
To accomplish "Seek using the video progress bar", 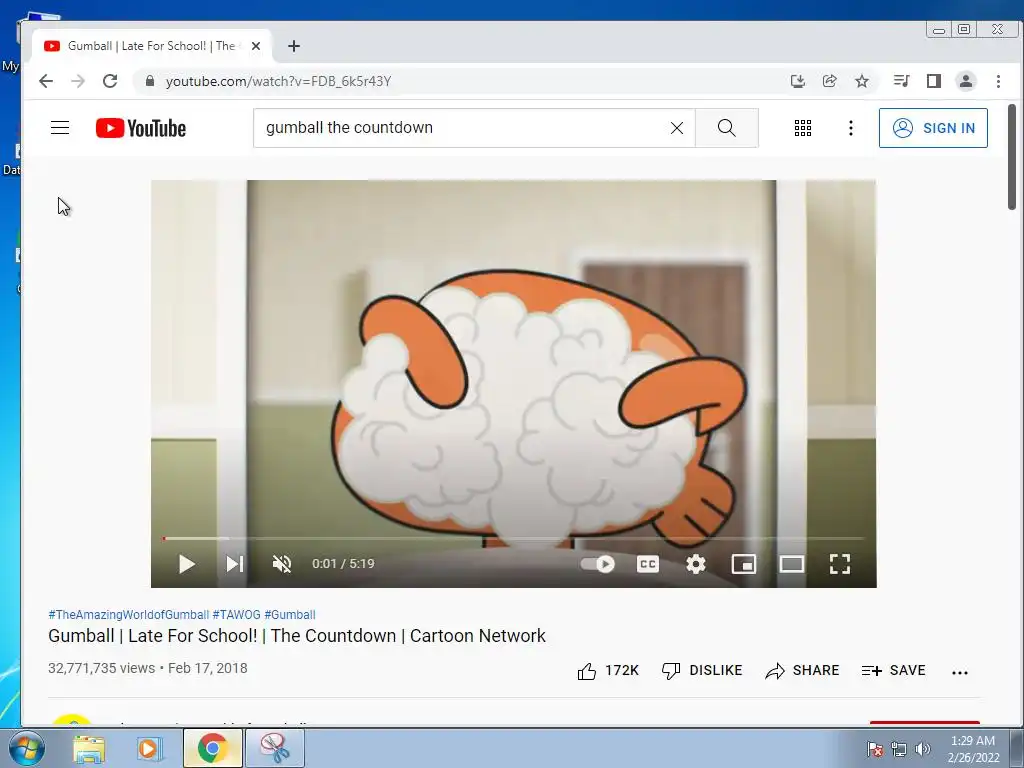I will click(x=513, y=539).
